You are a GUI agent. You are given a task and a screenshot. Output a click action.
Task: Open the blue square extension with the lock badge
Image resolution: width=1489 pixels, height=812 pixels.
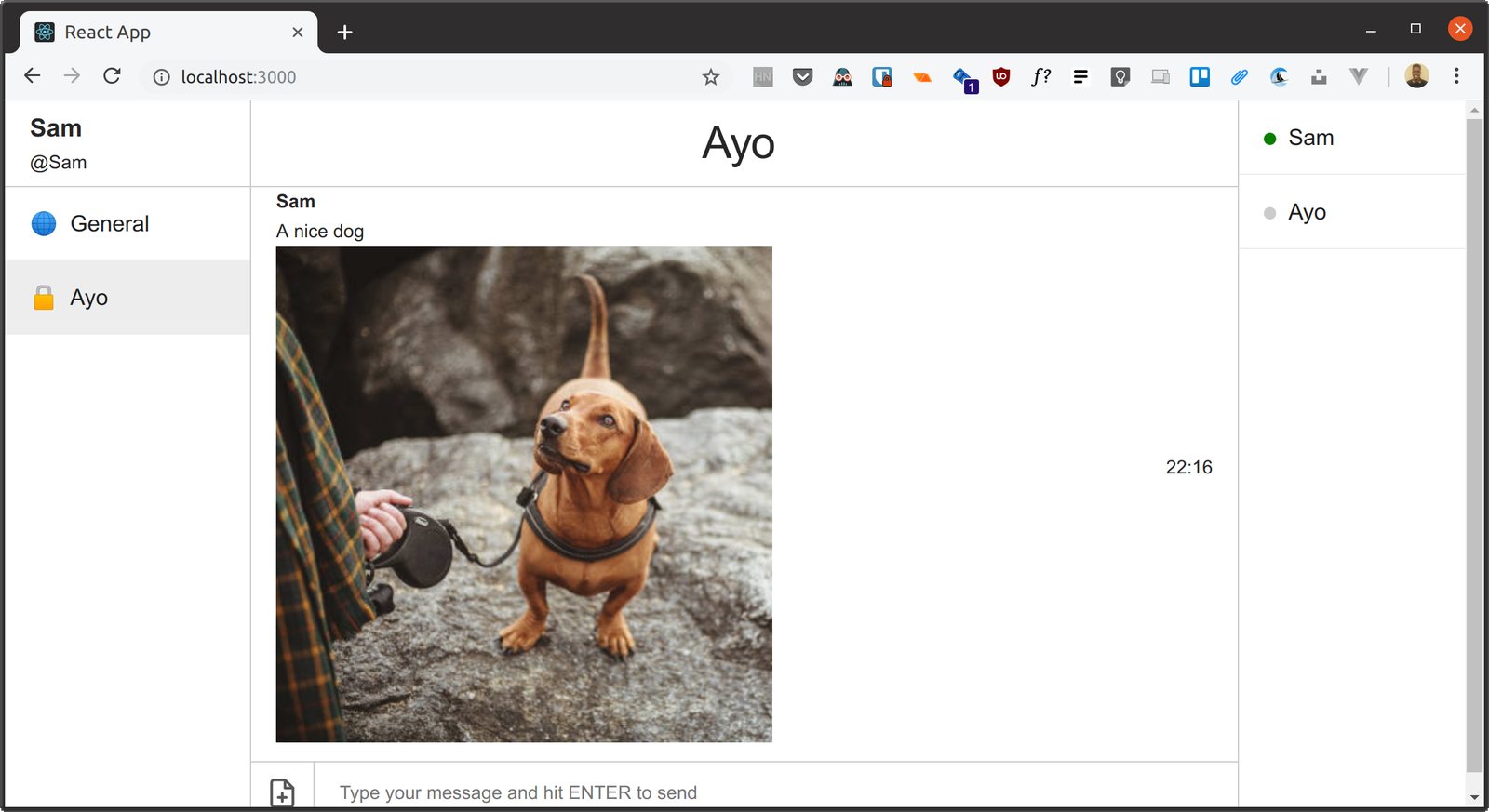(882, 77)
